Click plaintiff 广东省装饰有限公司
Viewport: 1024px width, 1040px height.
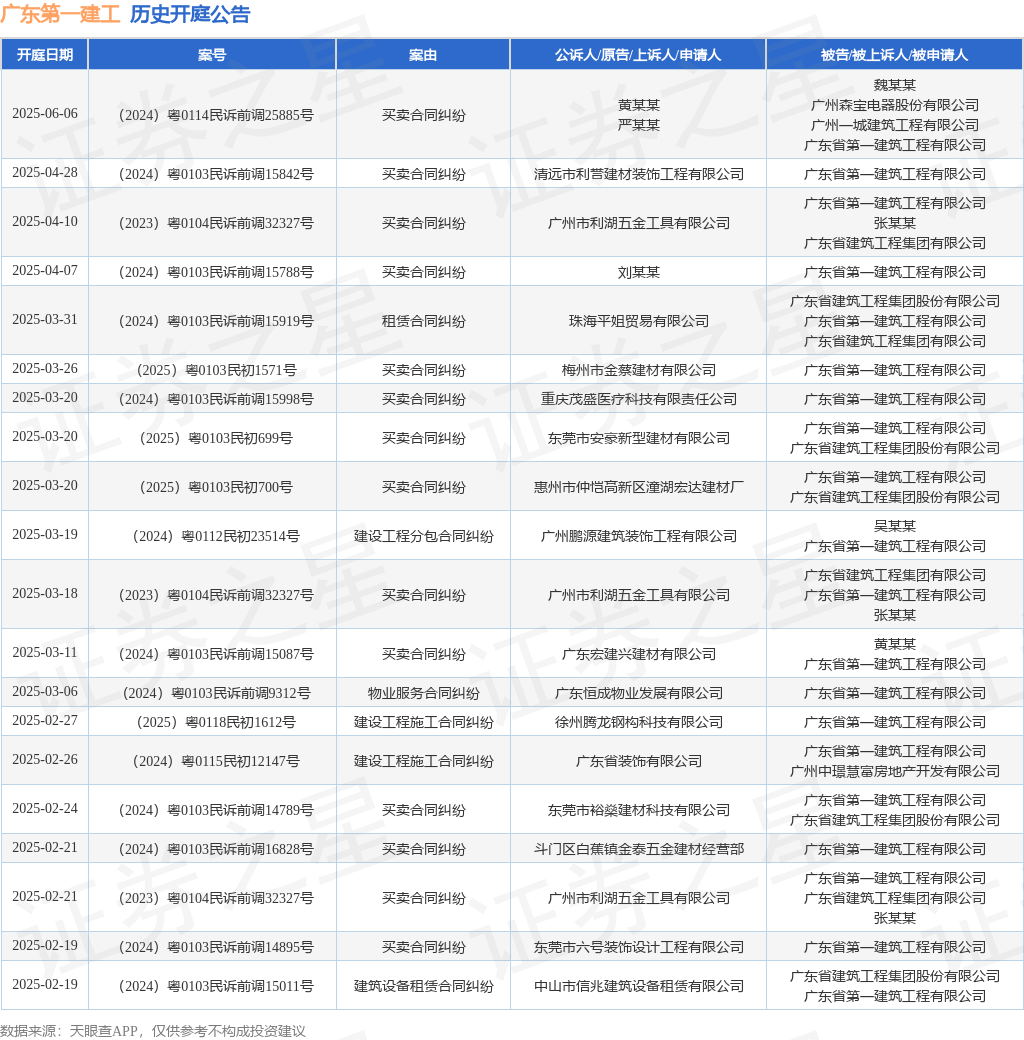pos(638,761)
